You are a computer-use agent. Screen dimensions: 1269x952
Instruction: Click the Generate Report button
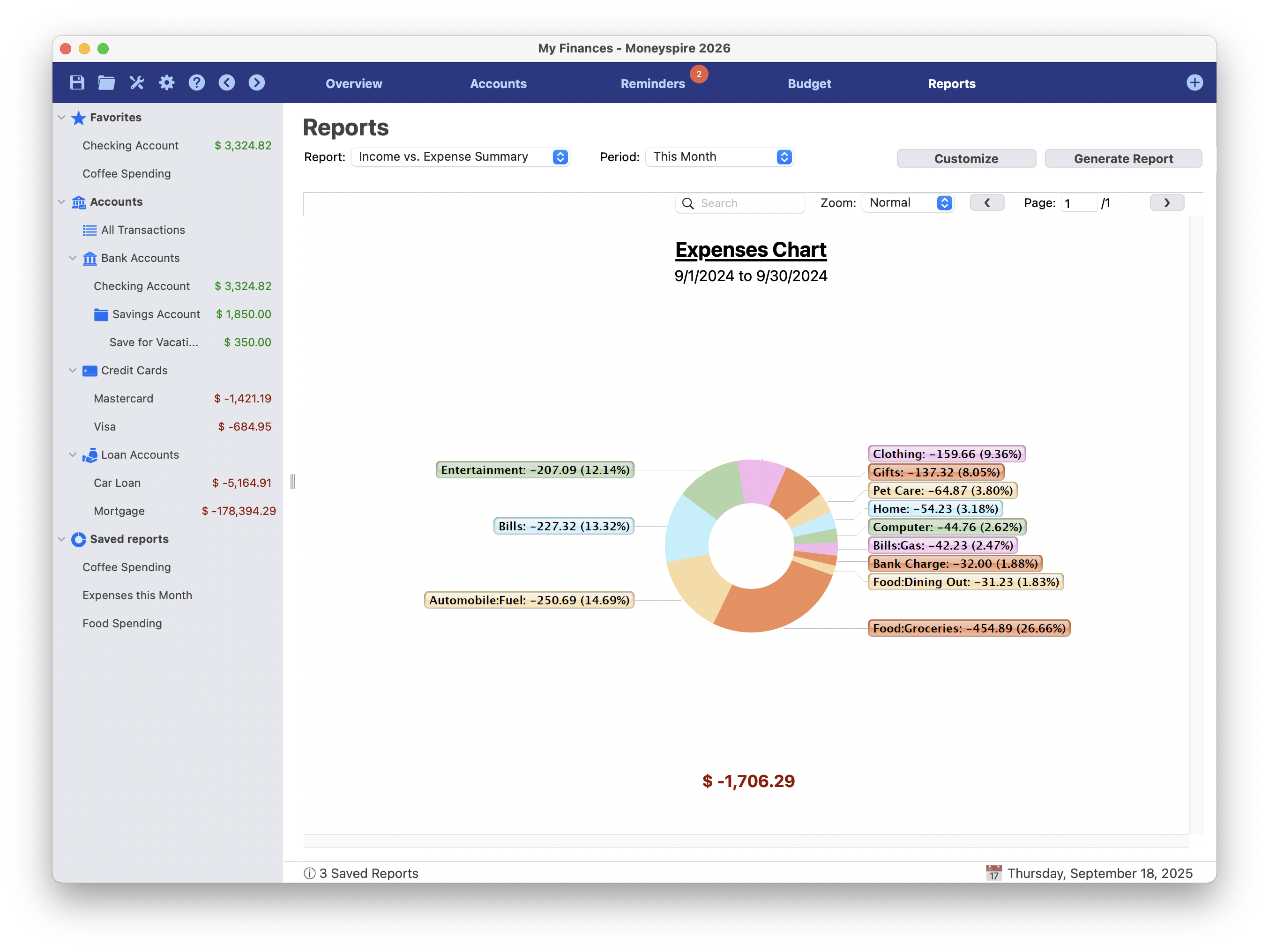coord(1123,159)
